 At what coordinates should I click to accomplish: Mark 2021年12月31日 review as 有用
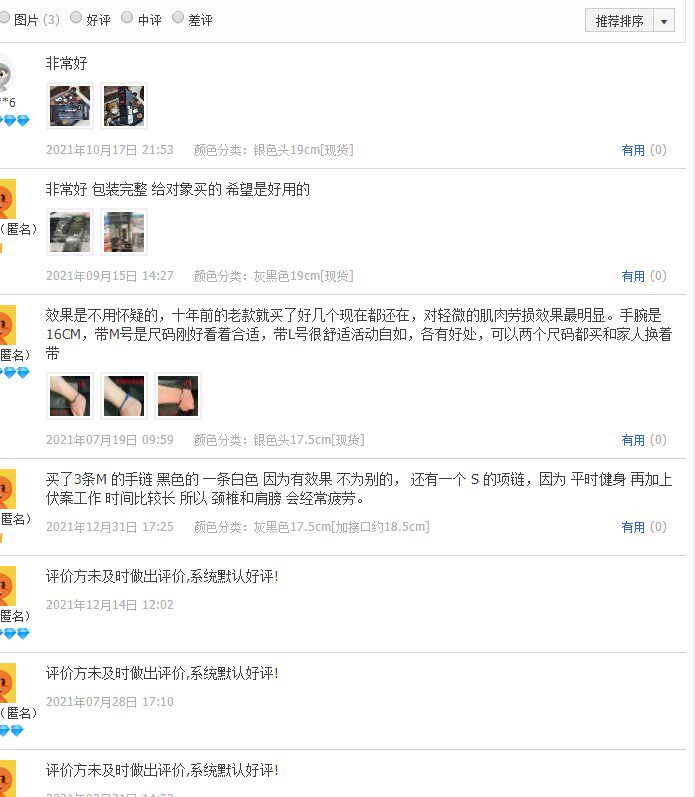633,528
